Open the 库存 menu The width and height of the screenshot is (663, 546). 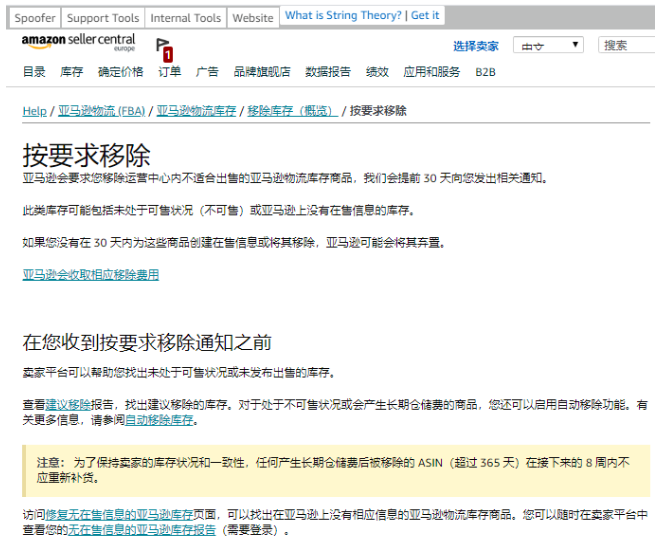71,72
